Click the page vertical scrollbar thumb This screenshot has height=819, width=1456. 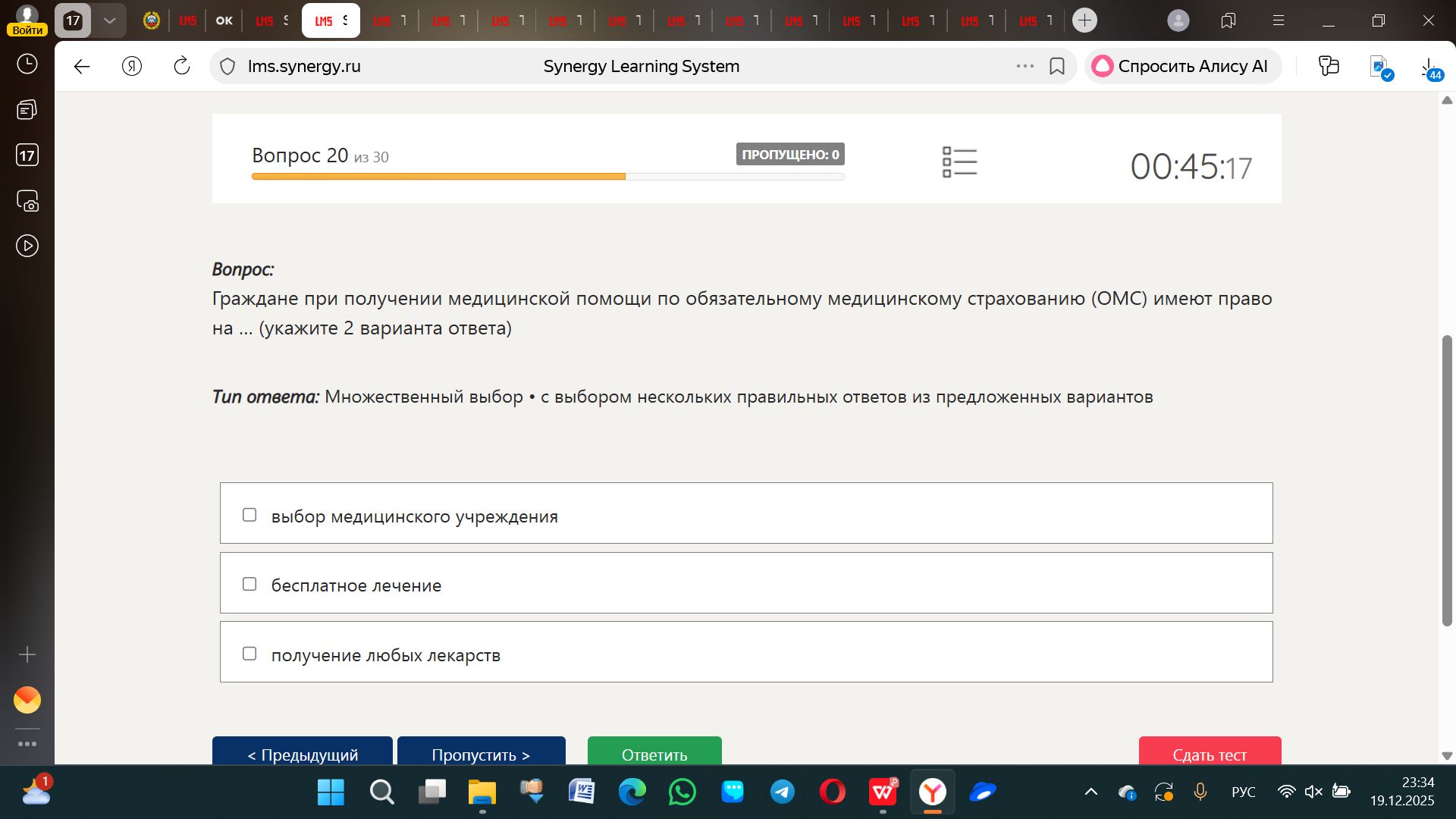[1447, 480]
